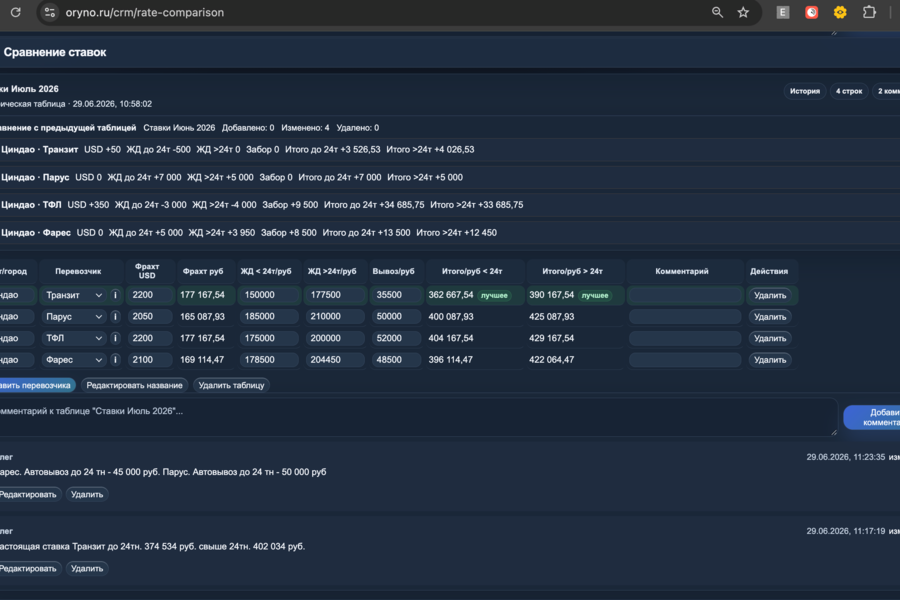Click Удалить таблицу button
900x600 pixels.
[x=231, y=385]
